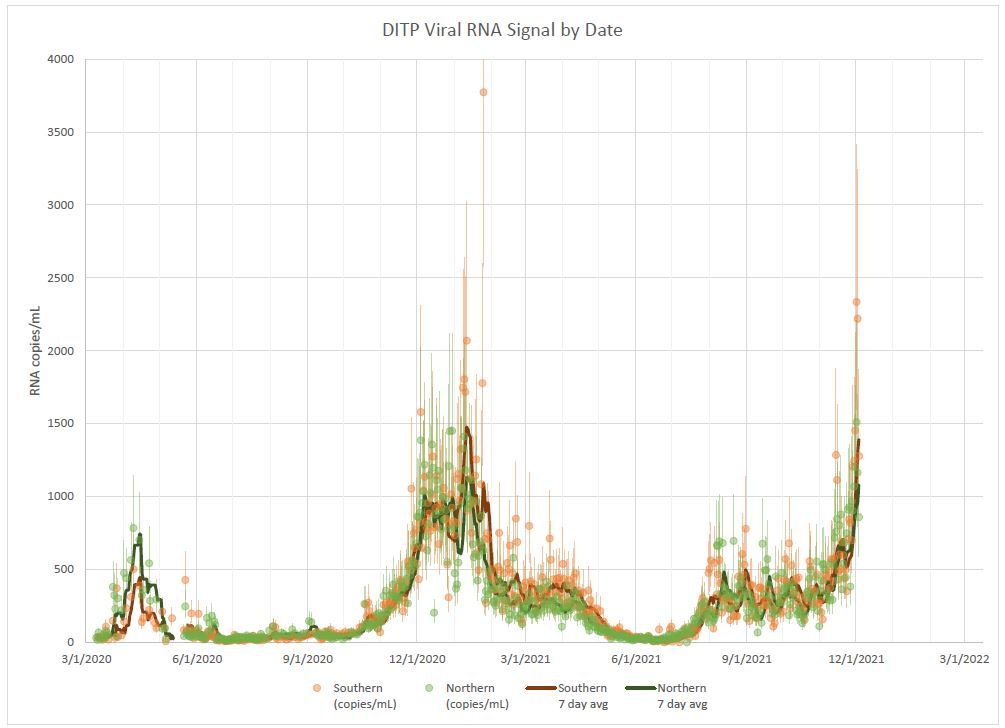
Task: Click the 9/1/2020 date axis label
Action: click(x=306, y=659)
